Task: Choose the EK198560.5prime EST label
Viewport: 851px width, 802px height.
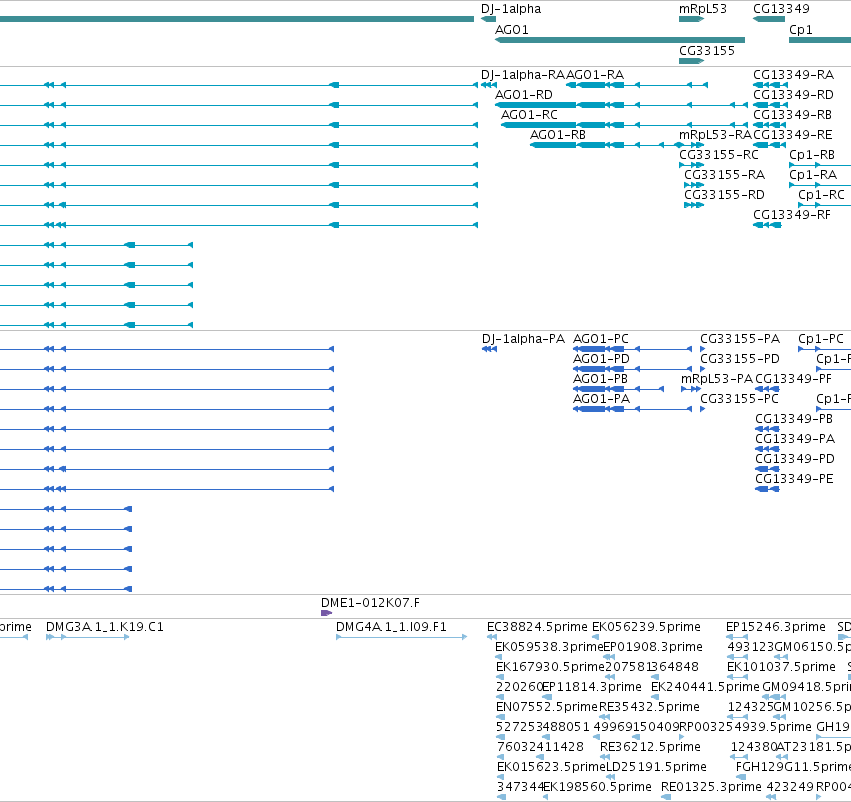Action: coord(598,787)
